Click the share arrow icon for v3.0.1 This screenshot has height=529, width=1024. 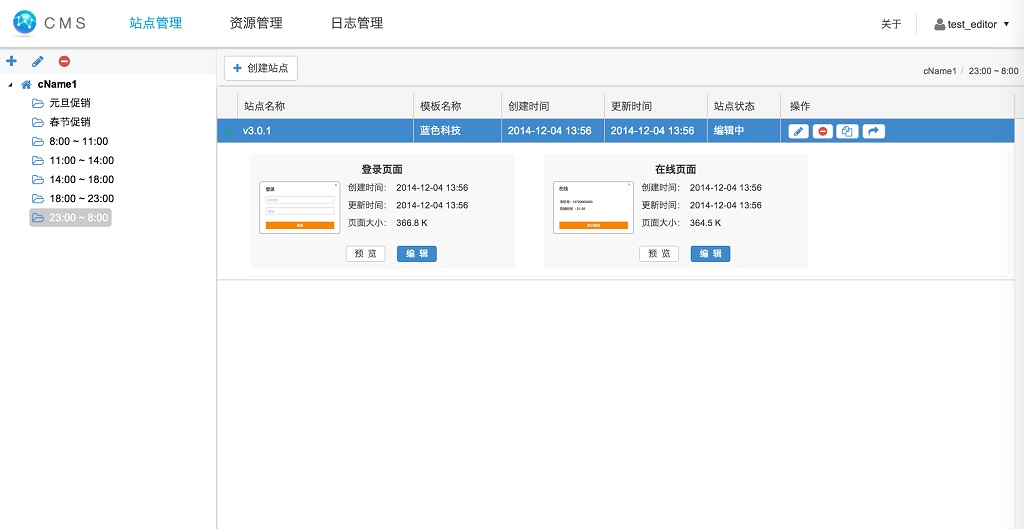coord(873,131)
